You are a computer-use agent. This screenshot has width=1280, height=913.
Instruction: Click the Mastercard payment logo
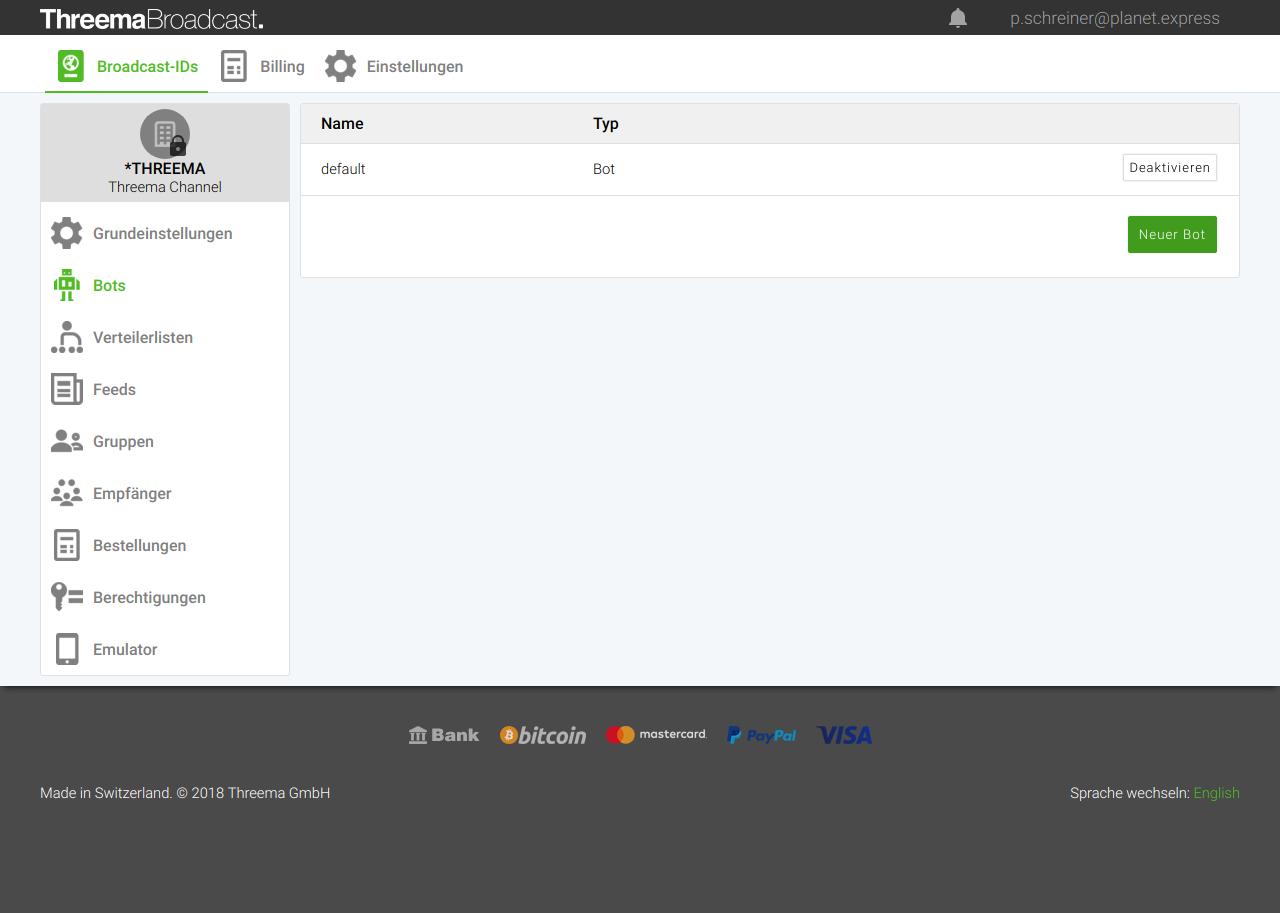click(x=656, y=735)
